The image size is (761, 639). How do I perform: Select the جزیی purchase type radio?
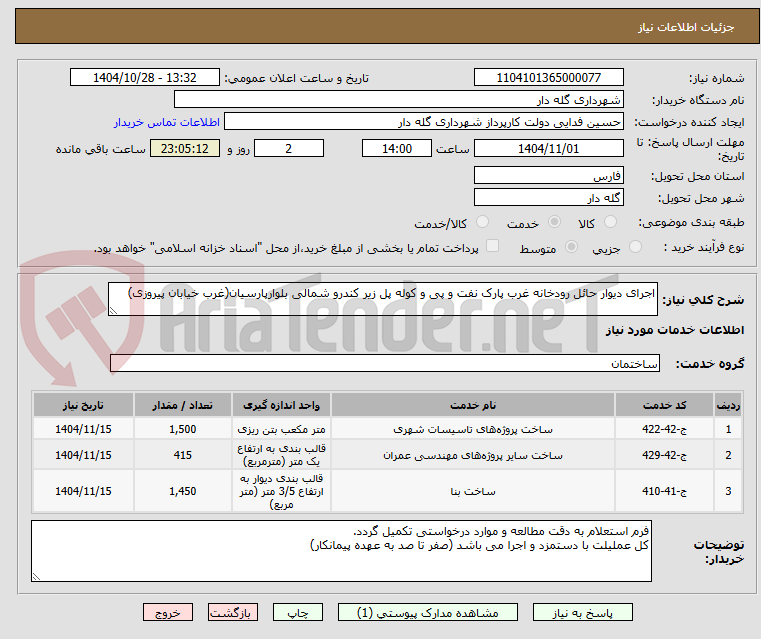tap(635, 247)
